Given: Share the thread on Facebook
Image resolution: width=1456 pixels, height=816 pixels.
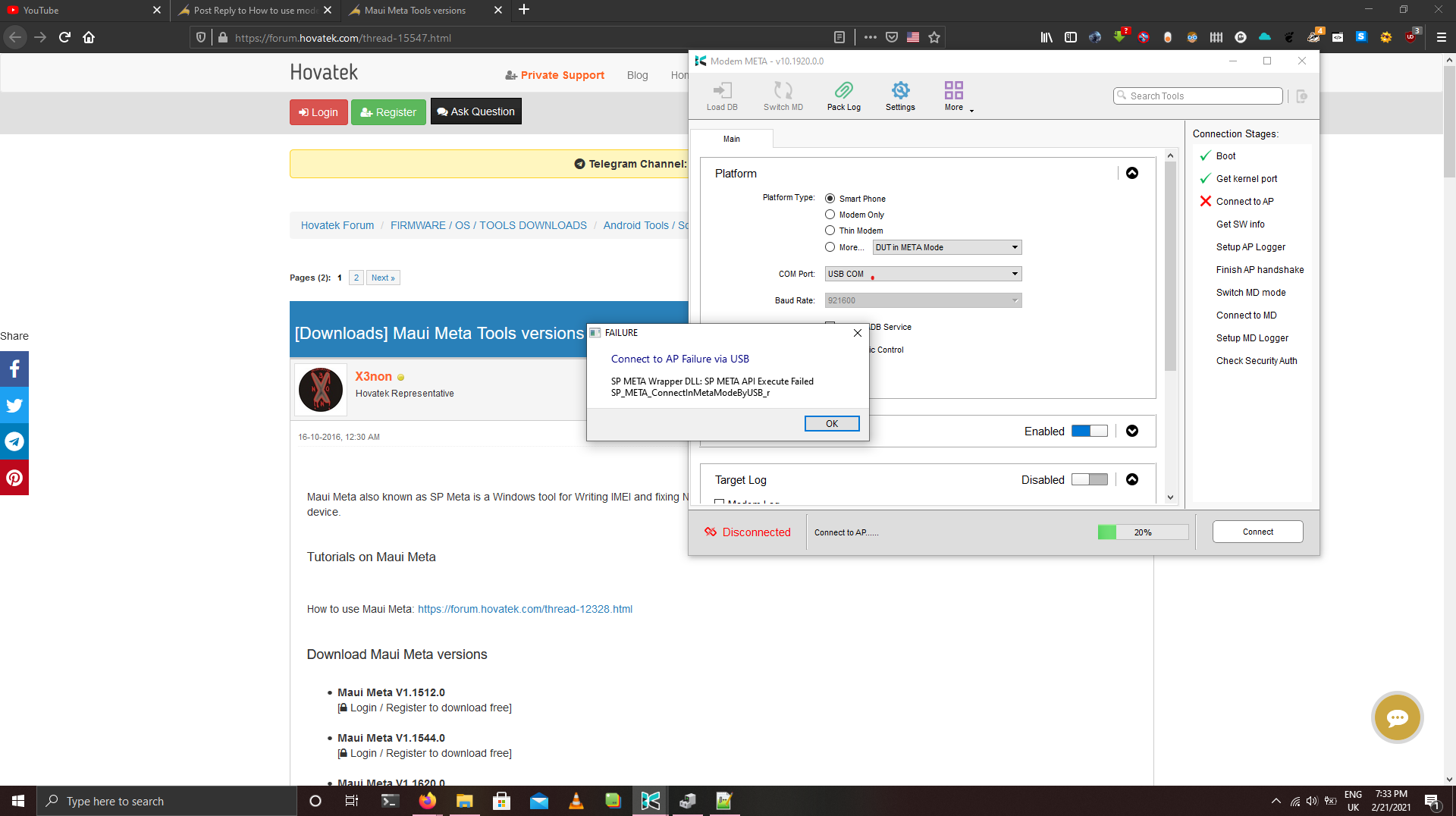Looking at the screenshot, I should click(x=14, y=369).
